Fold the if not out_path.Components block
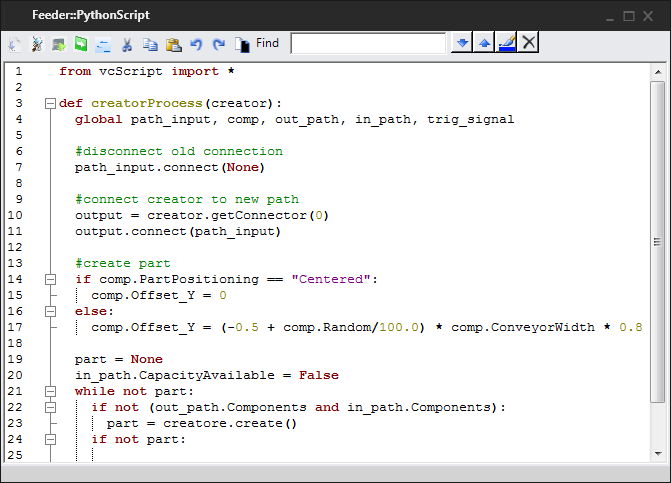 [x=48, y=407]
